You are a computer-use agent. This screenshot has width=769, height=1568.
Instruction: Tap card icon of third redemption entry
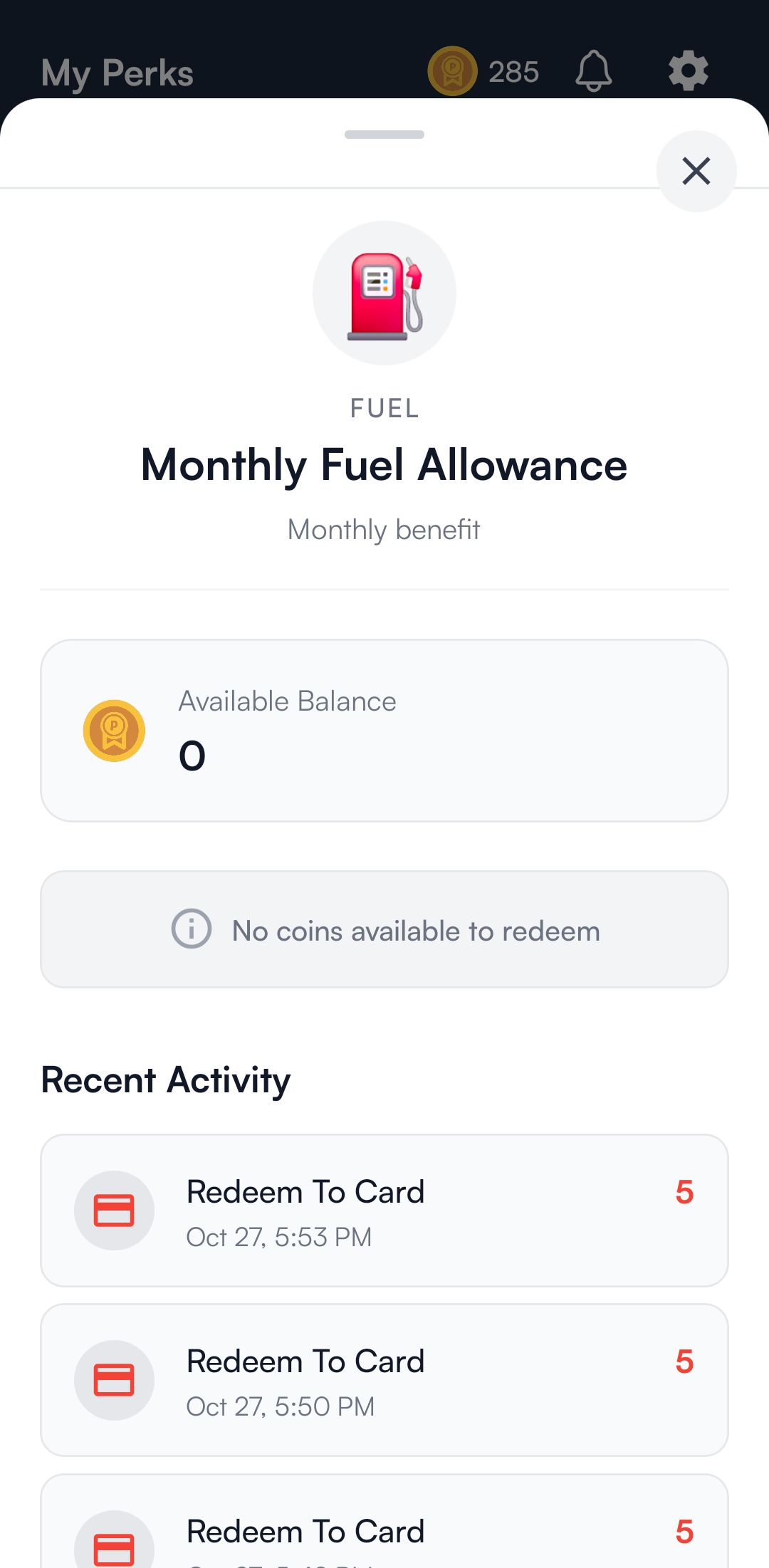point(114,1547)
